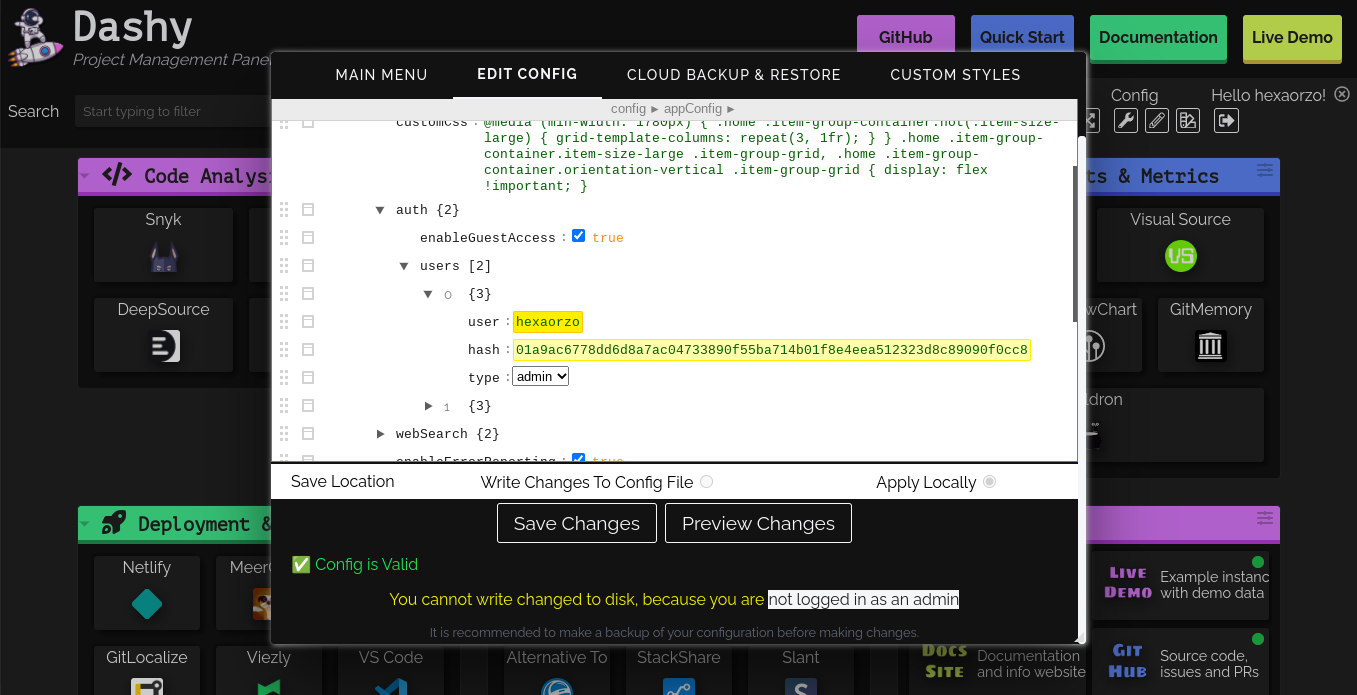
Task: Select Write Changes To Config File radio
Action: pos(709,480)
